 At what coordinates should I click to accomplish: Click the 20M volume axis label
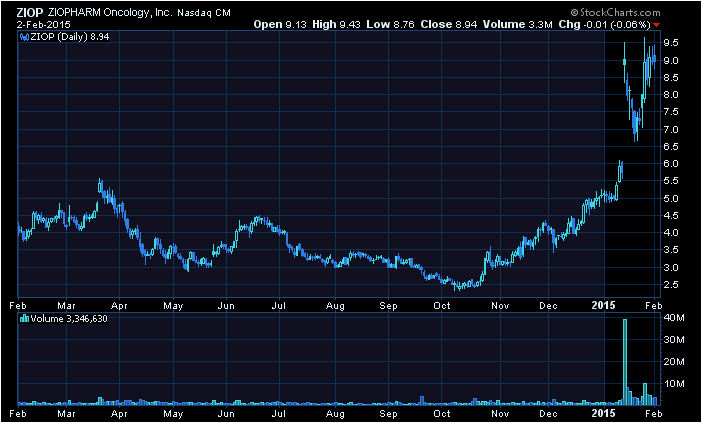674,362
